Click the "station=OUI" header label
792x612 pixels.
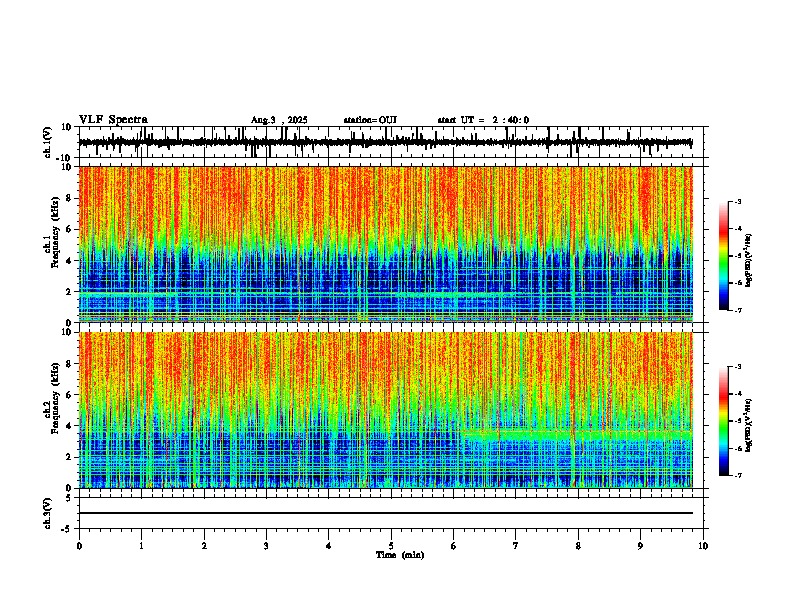tap(370, 120)
